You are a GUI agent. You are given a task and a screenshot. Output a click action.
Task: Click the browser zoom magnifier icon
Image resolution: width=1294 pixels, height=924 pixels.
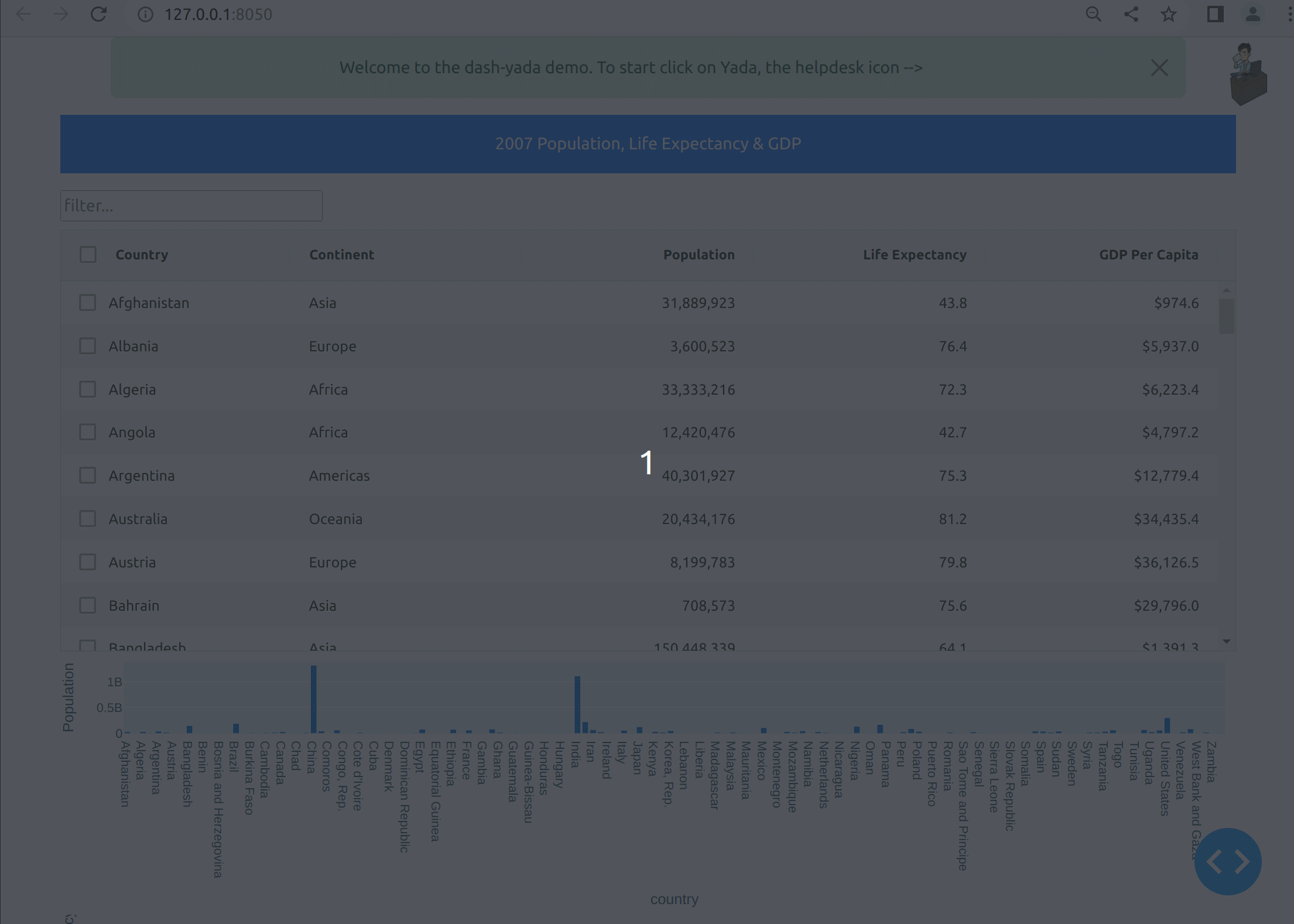1093,14
